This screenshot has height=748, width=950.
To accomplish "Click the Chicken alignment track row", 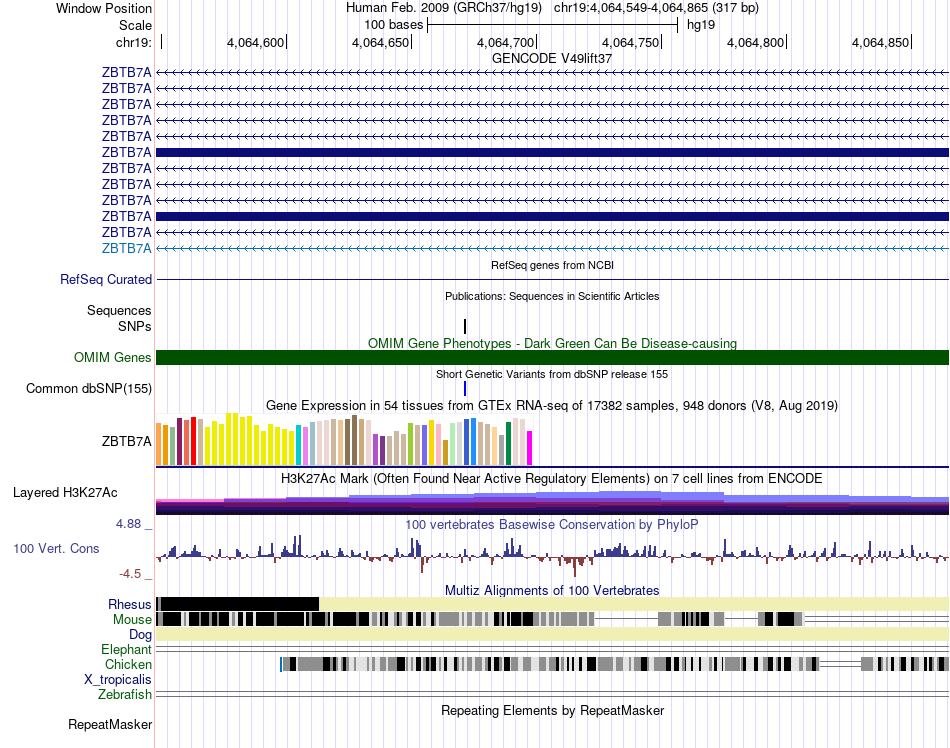I will [x=614, y=664].
